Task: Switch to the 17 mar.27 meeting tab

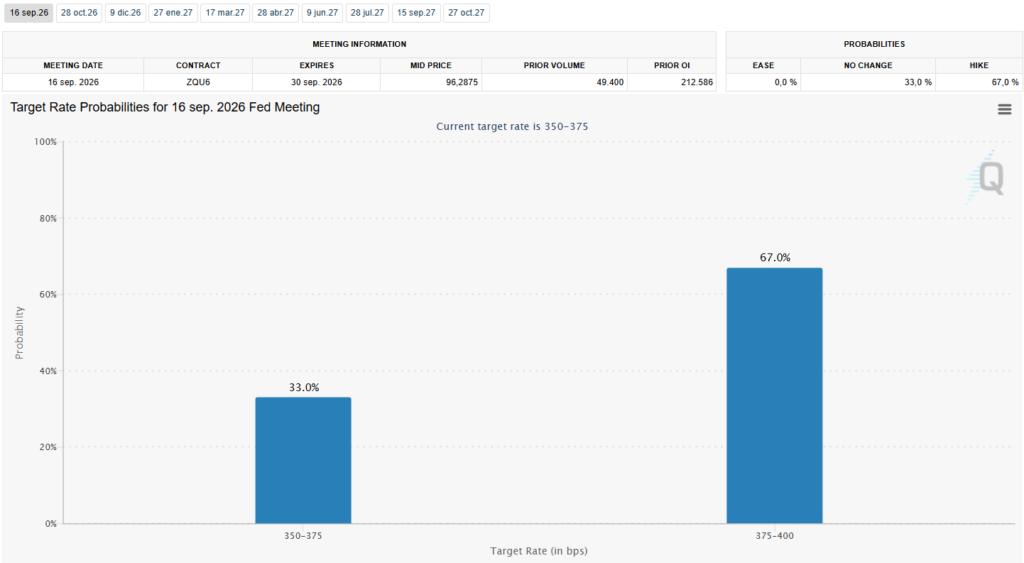Action: coord(225,13)
